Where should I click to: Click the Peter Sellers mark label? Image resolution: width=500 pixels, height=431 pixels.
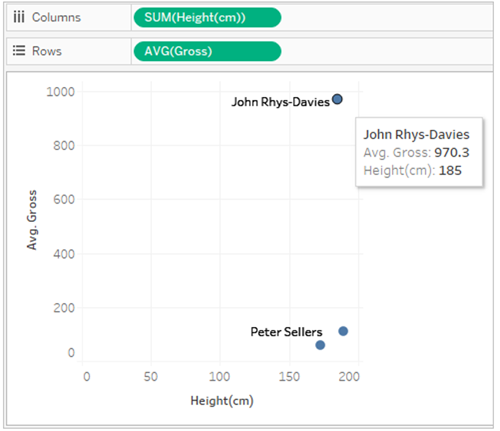286,332
